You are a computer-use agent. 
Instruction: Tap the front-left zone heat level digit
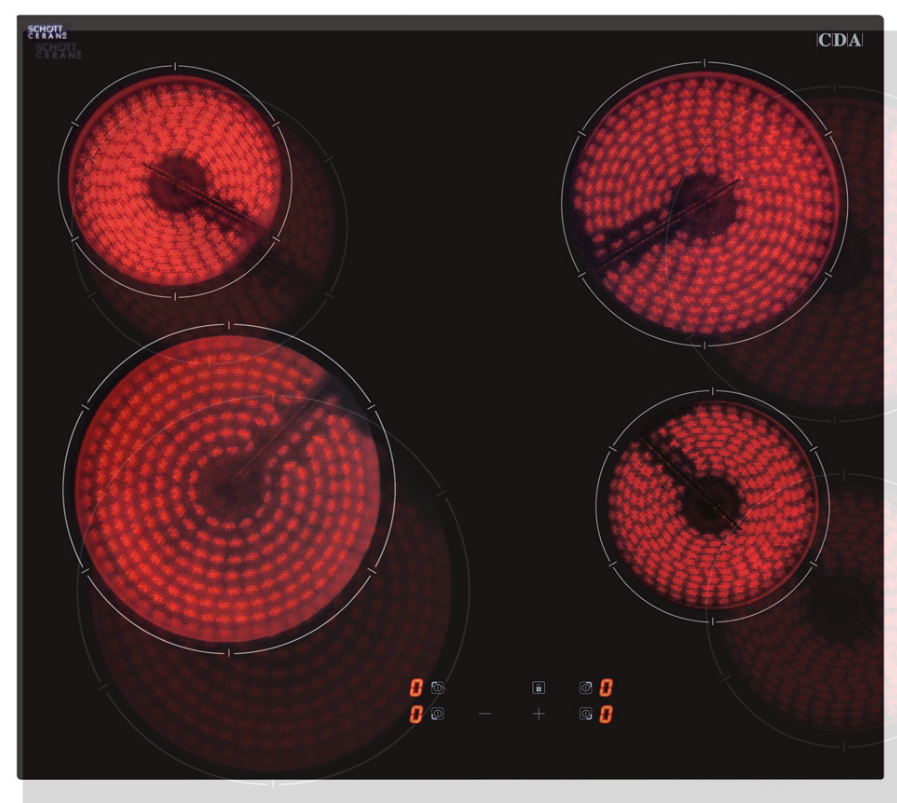[416, 714]
